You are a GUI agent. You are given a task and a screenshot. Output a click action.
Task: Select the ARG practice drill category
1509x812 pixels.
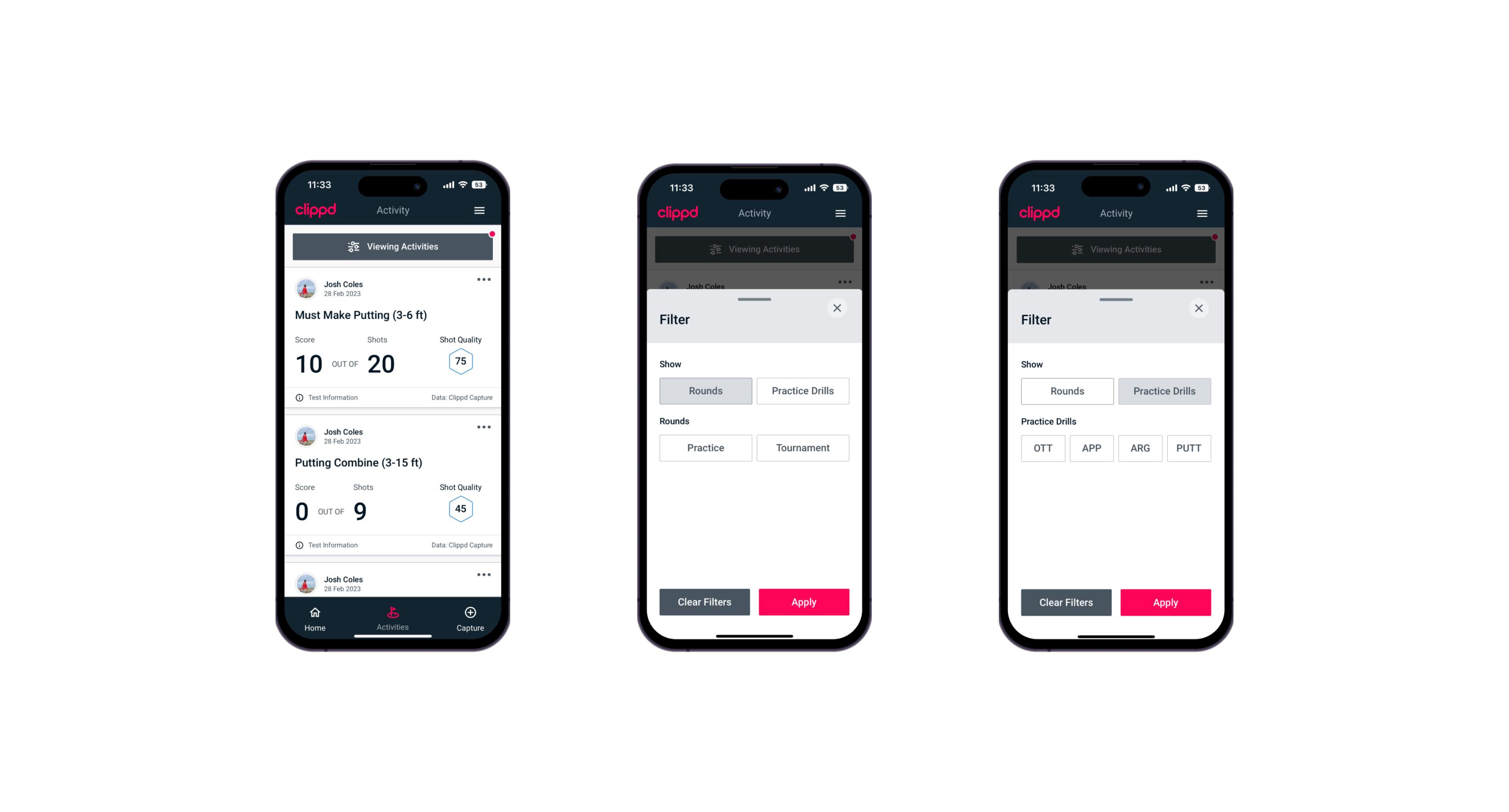(1140, 448)
